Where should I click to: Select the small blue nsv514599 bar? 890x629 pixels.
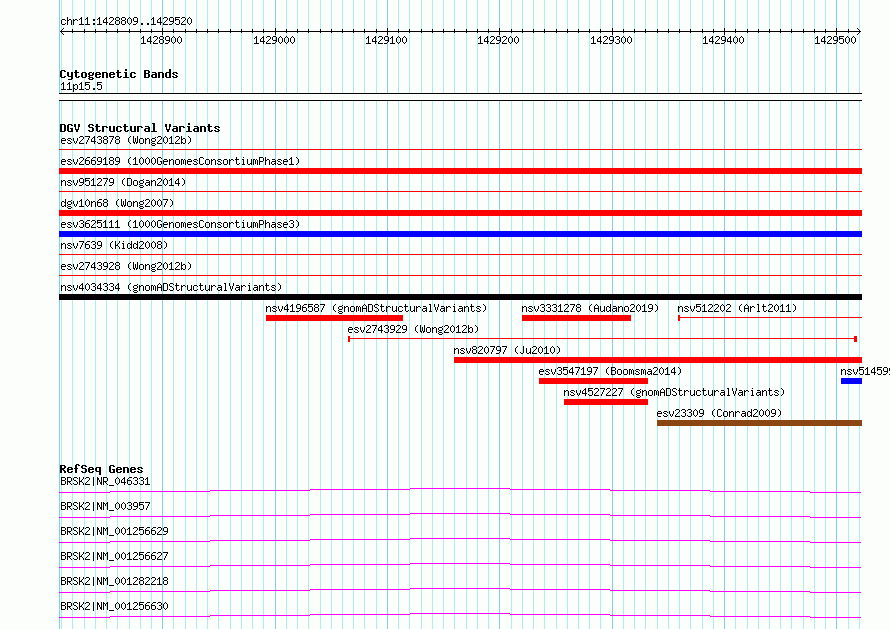click(851, 381)
